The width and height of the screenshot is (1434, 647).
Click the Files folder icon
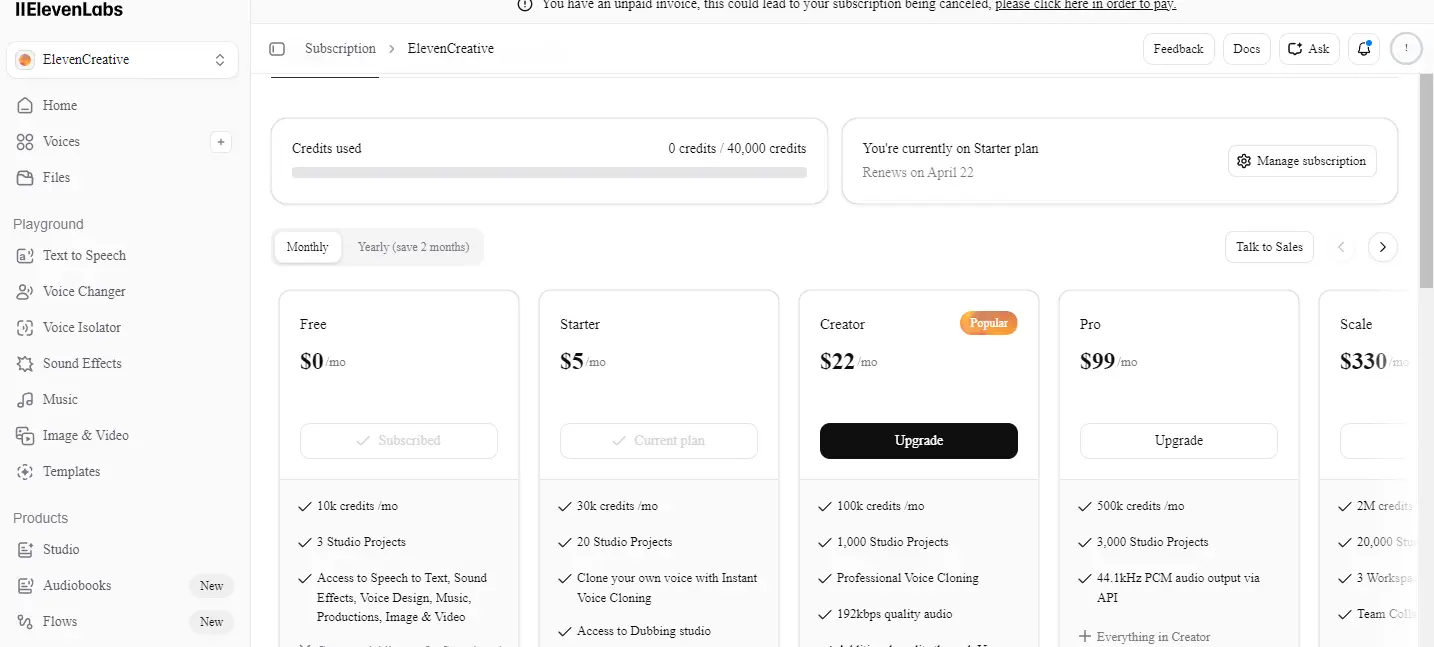click(25, 177)
